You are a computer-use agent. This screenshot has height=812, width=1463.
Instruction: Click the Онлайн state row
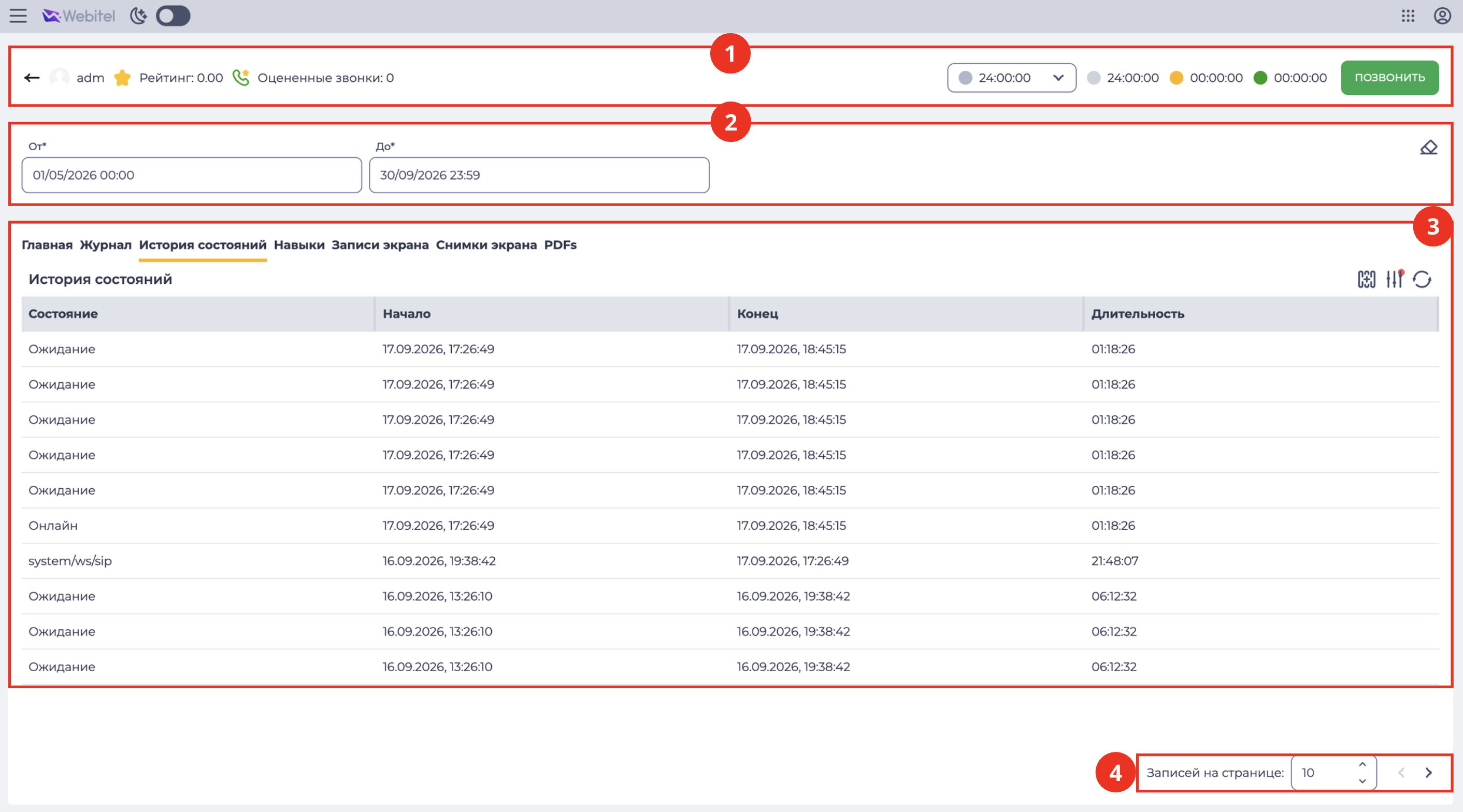pyautogui.click(x=730, y=525)
